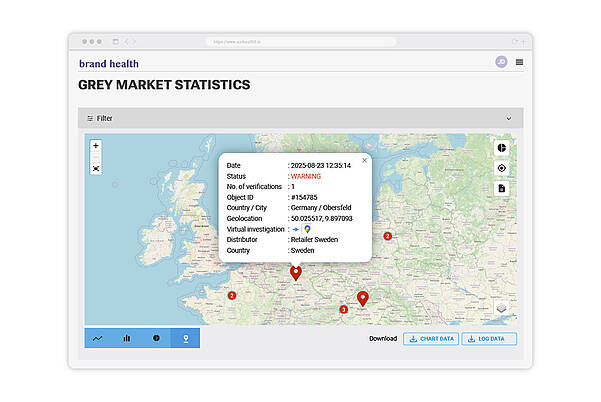Click the Filter bar label
The image size is (601, 402).
(x=104, y=118)
